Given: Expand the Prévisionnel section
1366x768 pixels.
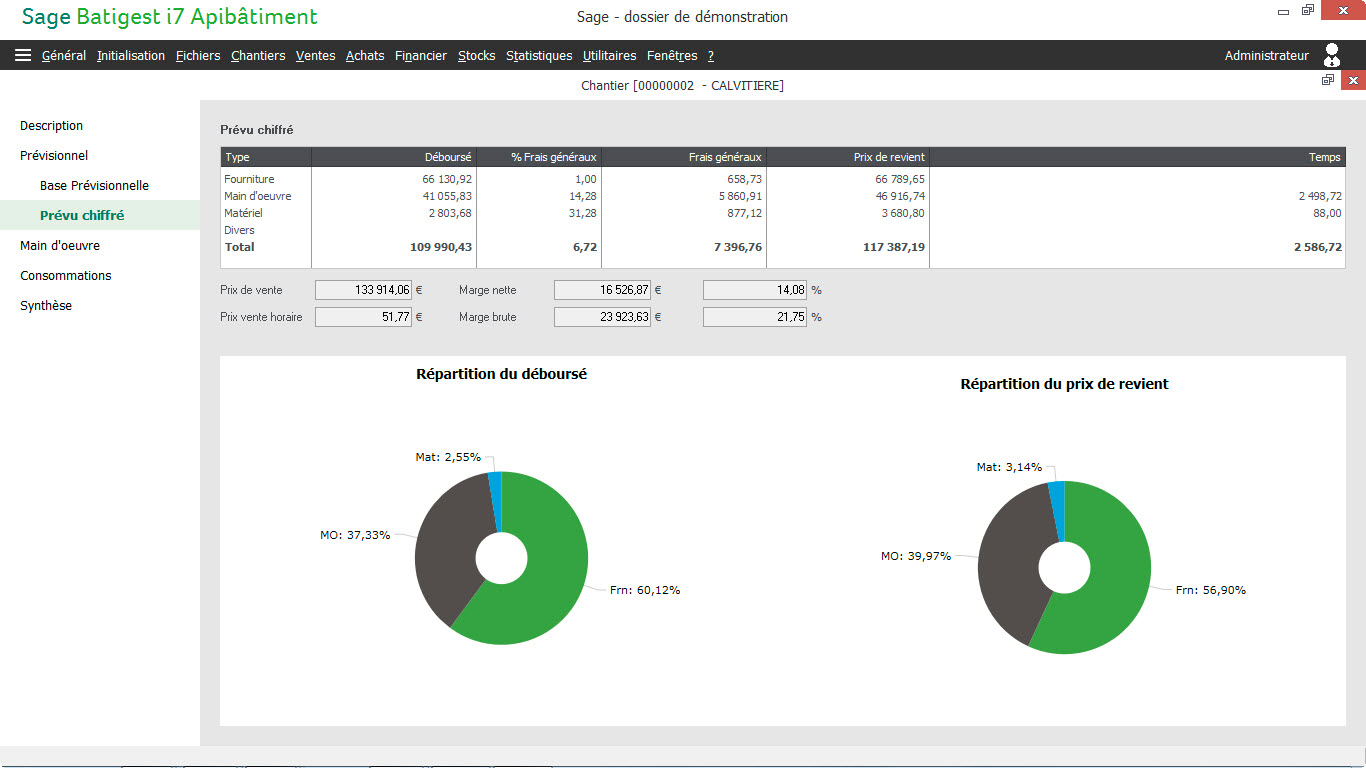Looking at the screenshot, I should pyautogui.click(x=54, y=156).
